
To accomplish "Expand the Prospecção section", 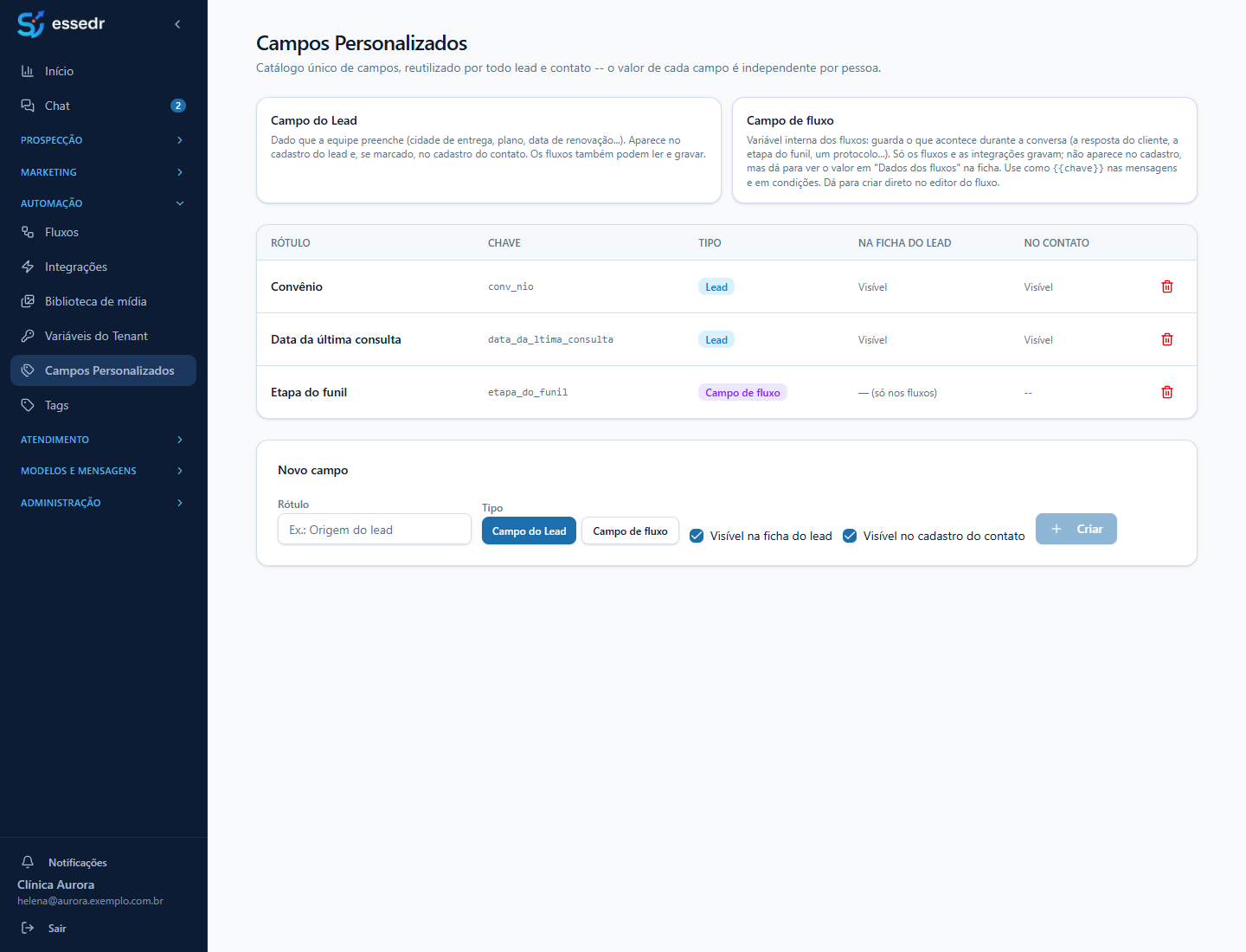I will pyautogui.click(x=104, y=140).
